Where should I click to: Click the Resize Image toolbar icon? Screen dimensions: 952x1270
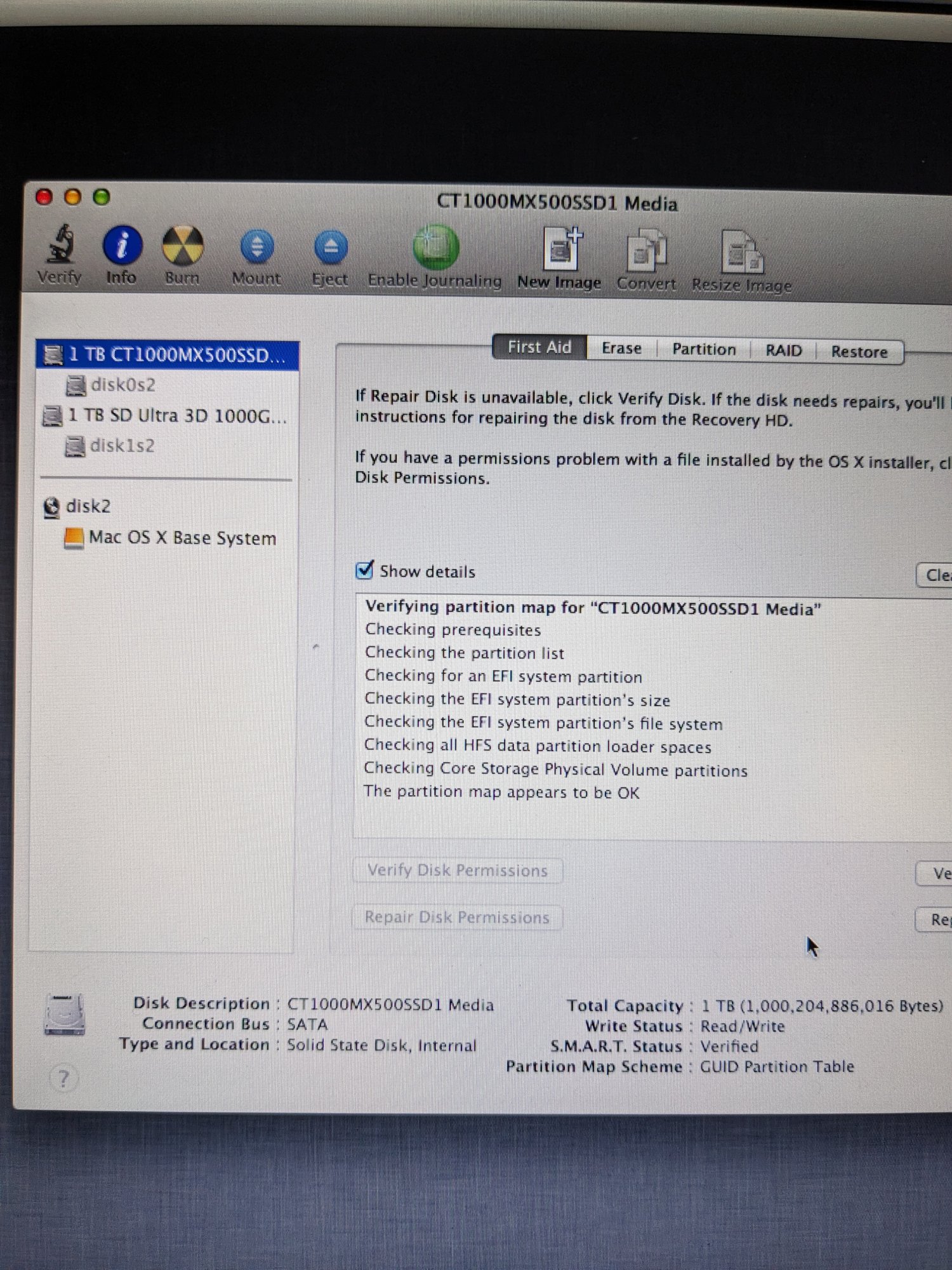tap(743, 252)
